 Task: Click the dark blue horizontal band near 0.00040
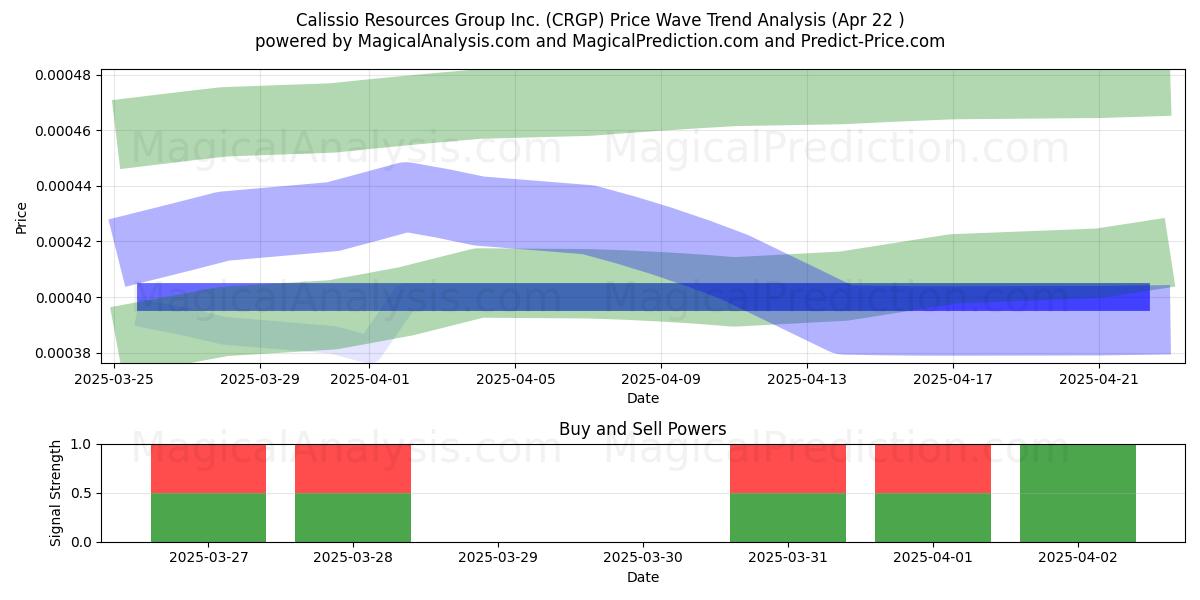pos(643,297)
